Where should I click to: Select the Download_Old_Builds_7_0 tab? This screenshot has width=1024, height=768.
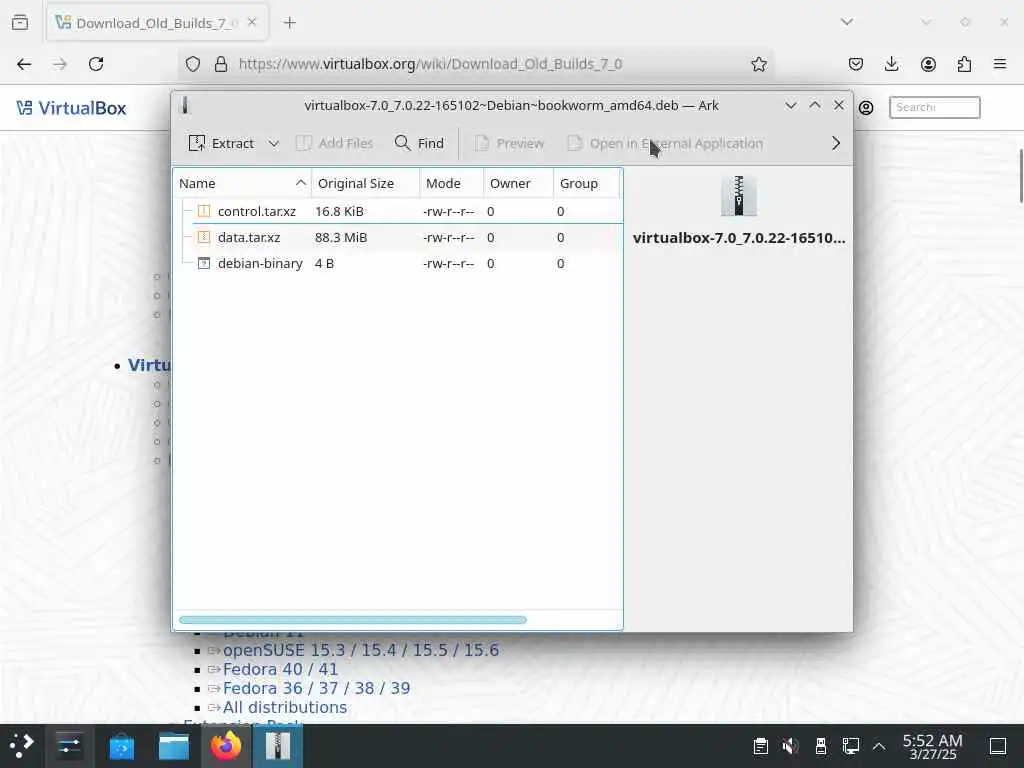(x=155, y=23)
